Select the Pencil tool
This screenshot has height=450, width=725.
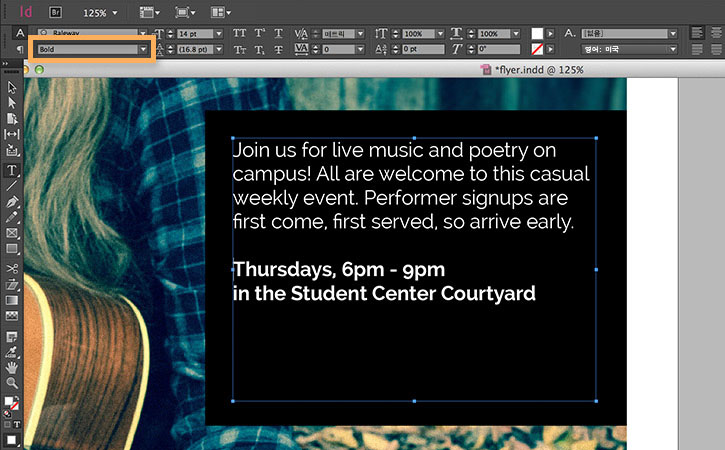point(12,217)
